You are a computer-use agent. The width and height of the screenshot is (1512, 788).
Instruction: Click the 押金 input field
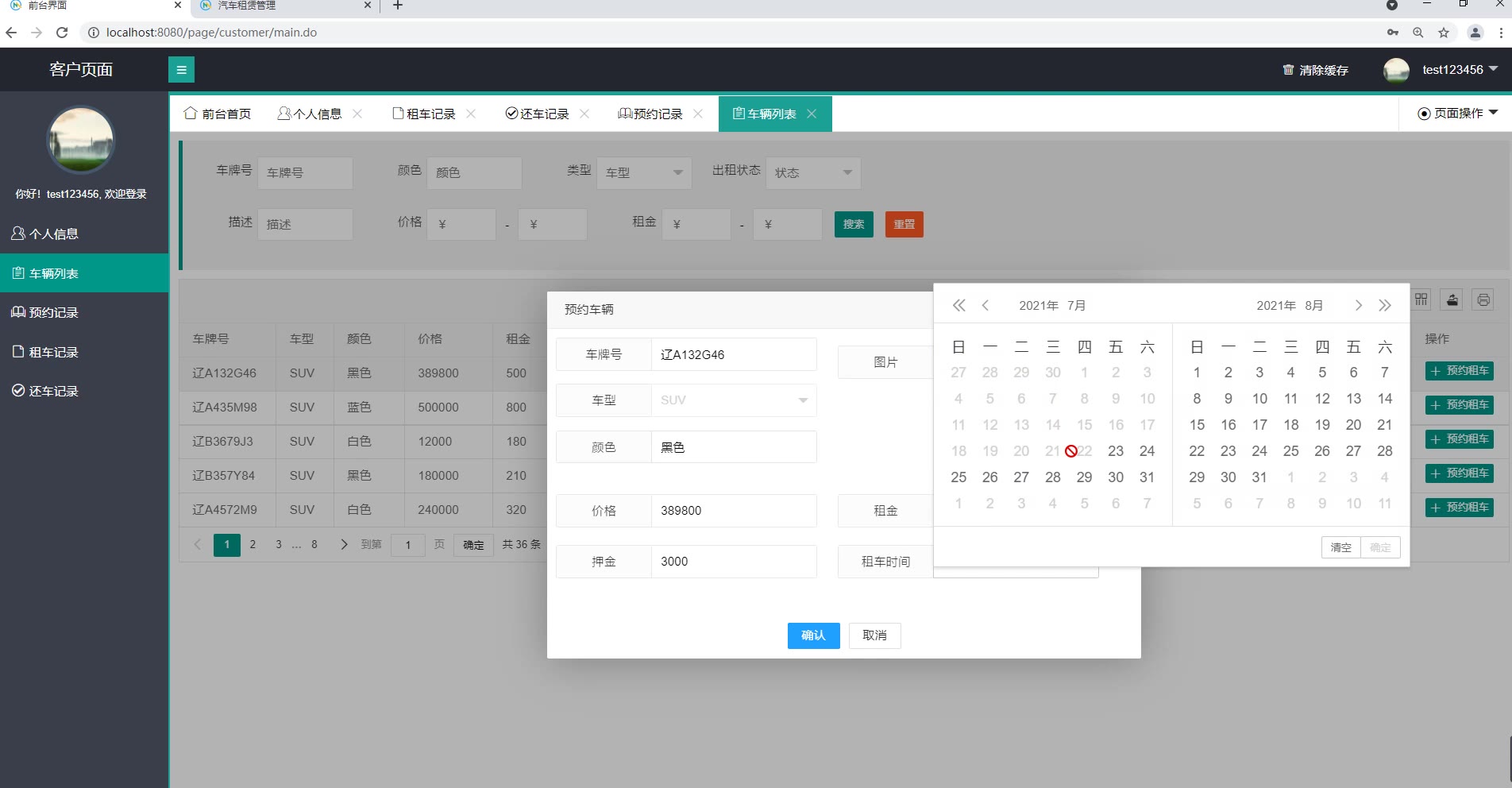pyautogui.click(x=733, y=562)
